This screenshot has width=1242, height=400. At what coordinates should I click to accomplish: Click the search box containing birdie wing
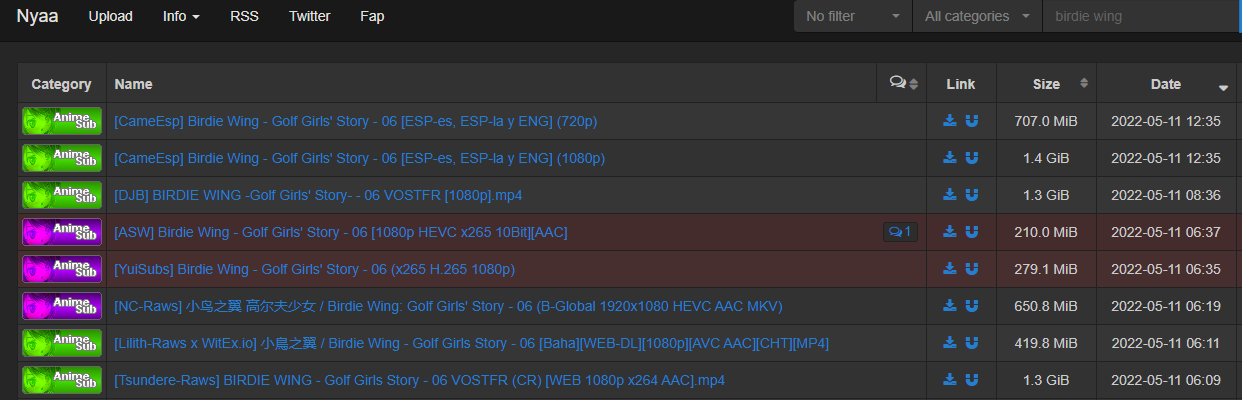1140,16
